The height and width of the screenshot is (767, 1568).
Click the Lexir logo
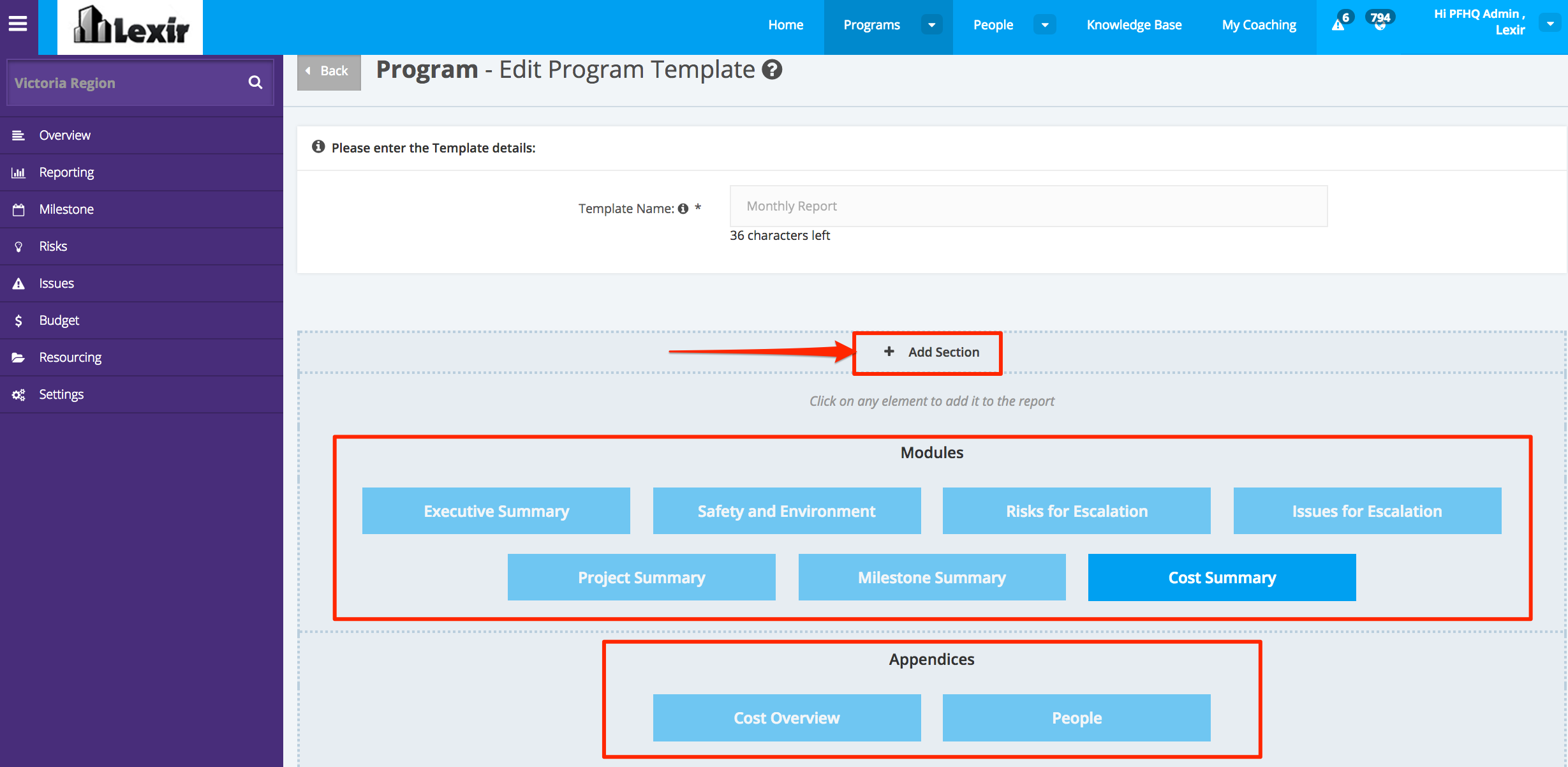pos(131,27)
